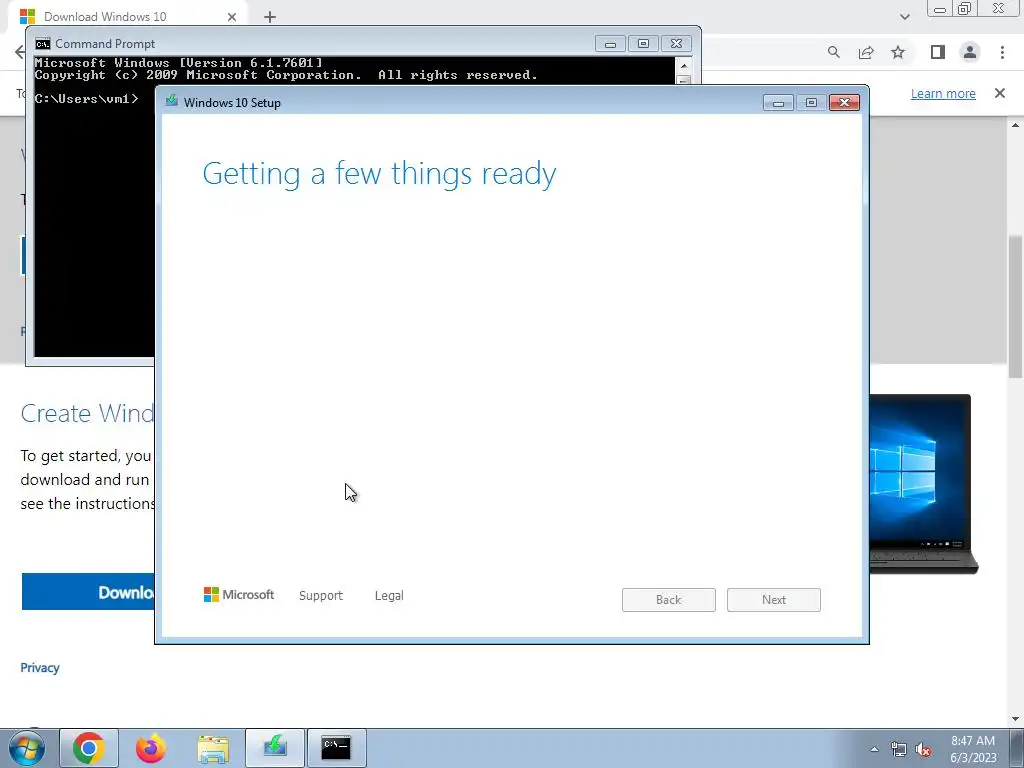Image resolution: width=1024 pixels, height=768 pixels.
Task: Close the Command Prompt window
Action: pos(677,44)
